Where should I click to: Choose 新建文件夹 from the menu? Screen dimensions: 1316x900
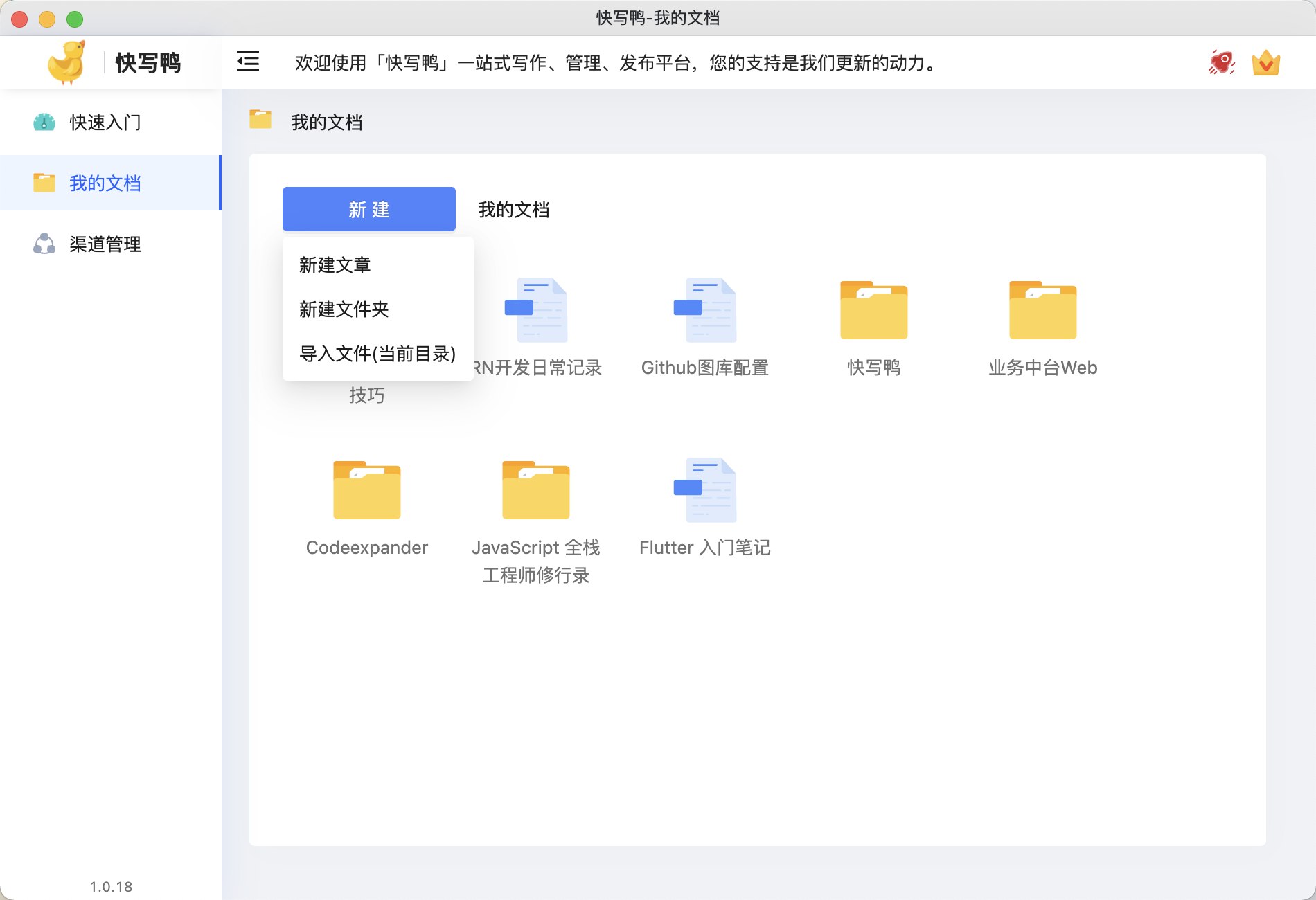(344, 309)
